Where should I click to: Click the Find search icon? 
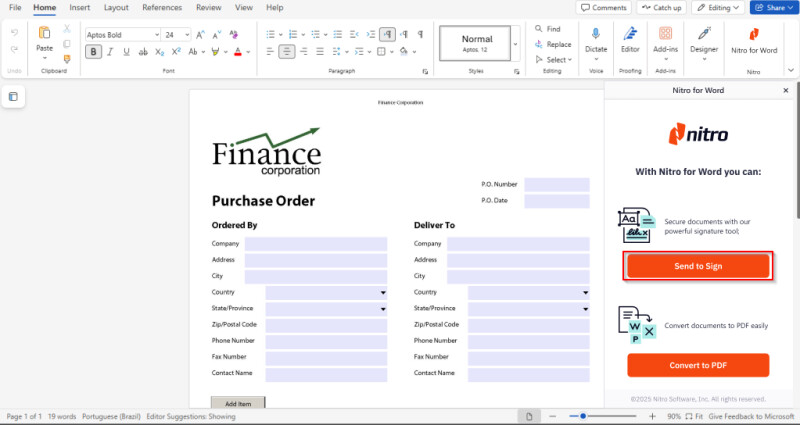(x=538, y=29)
